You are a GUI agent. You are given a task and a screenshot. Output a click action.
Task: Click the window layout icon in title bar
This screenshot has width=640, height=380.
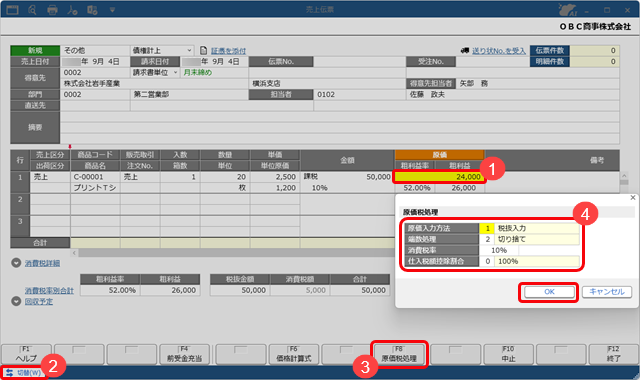tap(13, 9)
